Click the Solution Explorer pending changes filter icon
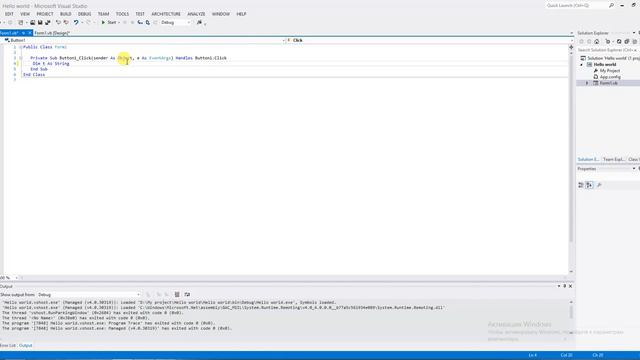Image resolution: width=640 pixels, height=360 pixels. click(x=608, y=42)
